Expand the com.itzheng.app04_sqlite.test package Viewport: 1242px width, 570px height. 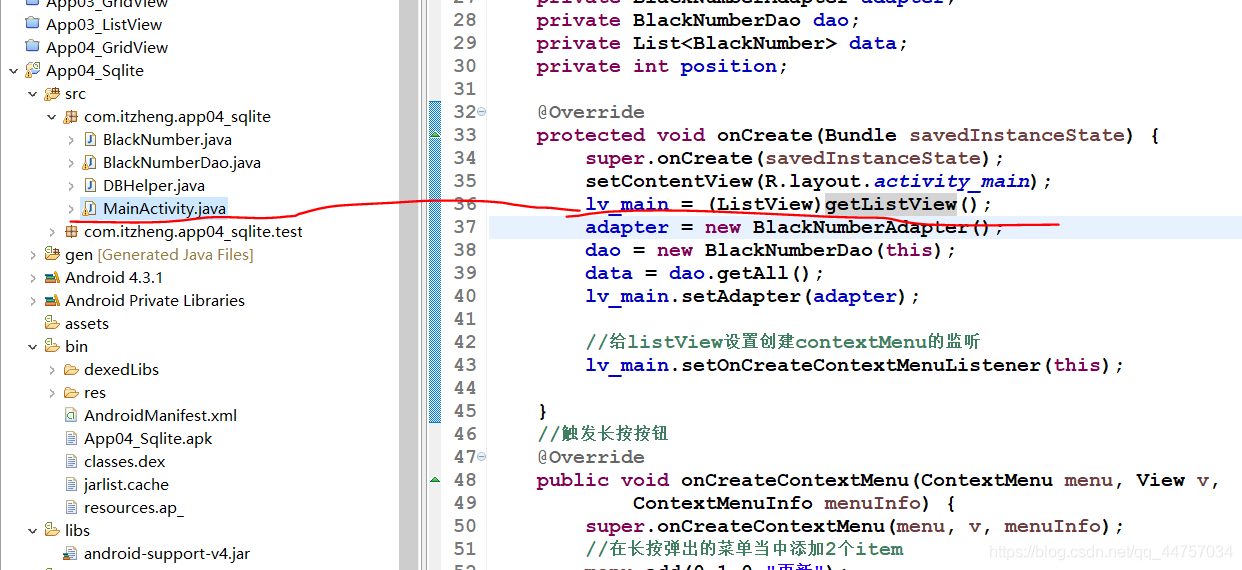(51, 231)
